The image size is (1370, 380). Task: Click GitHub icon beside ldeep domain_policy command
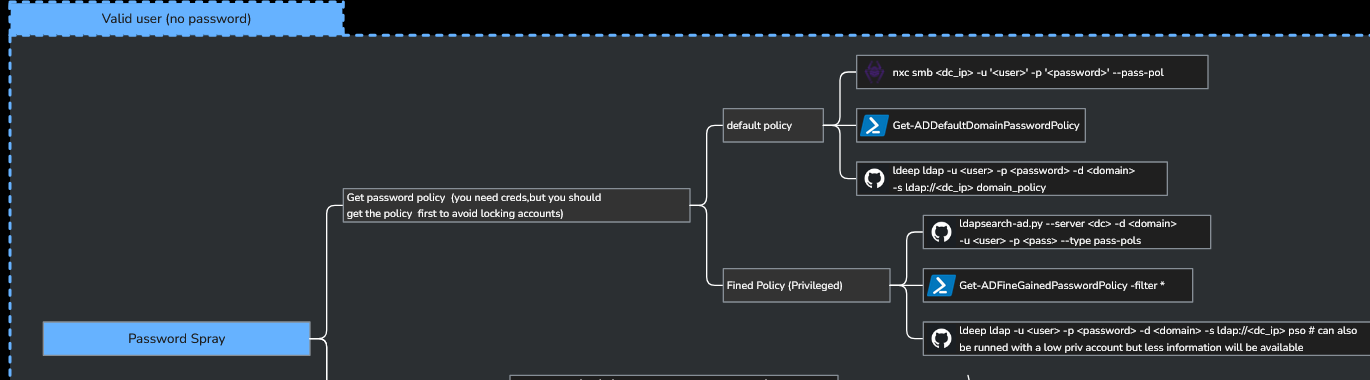coord(874,178)
